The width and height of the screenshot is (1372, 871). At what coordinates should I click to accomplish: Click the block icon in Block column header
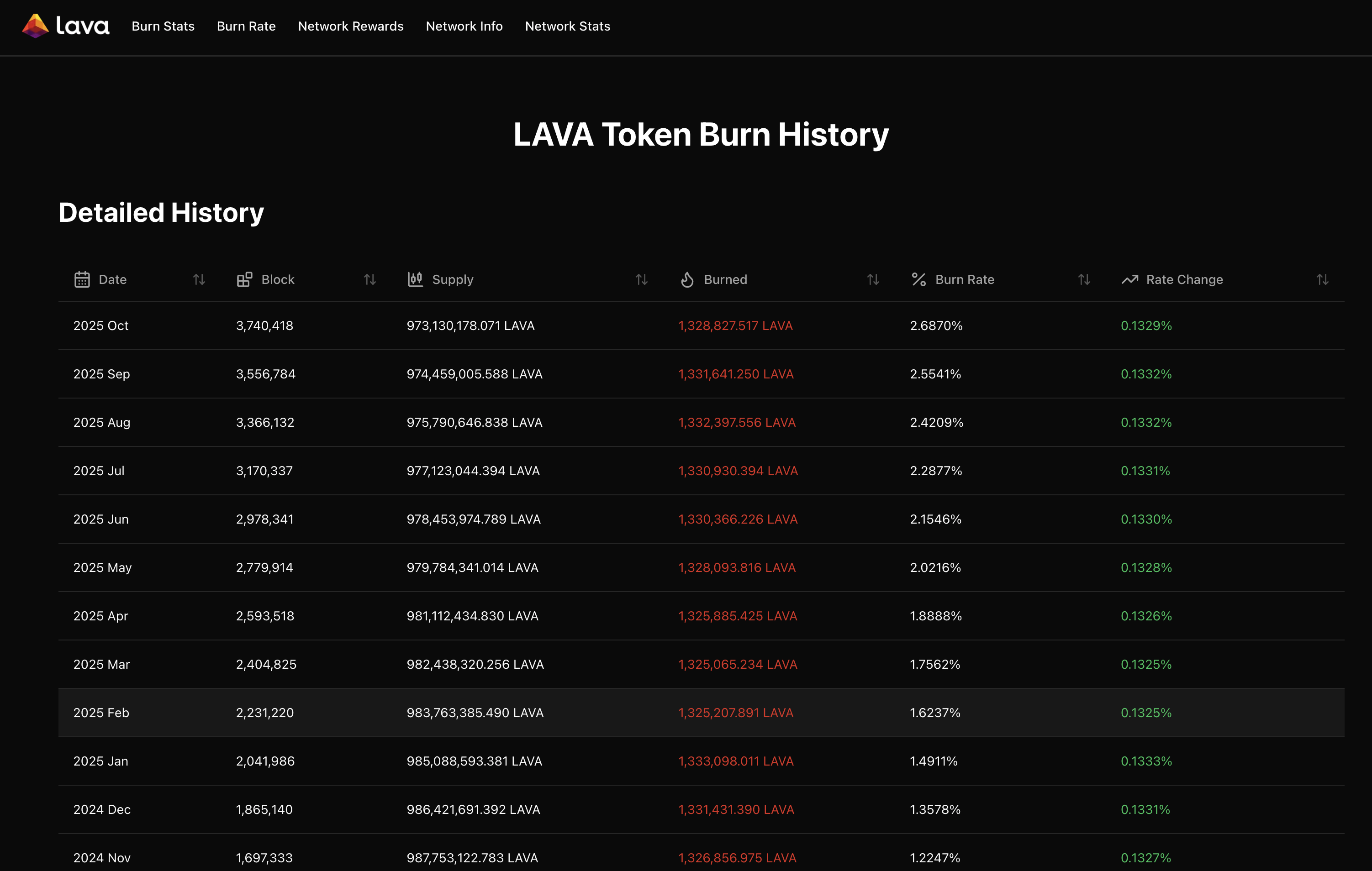(x=244, y=279)
